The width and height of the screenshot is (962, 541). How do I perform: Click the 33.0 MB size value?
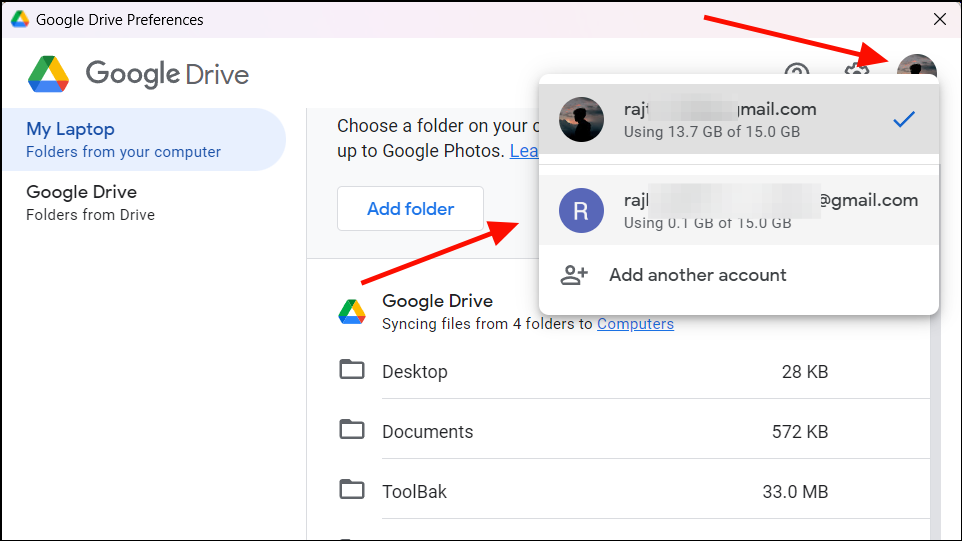[x=795, y=492]
